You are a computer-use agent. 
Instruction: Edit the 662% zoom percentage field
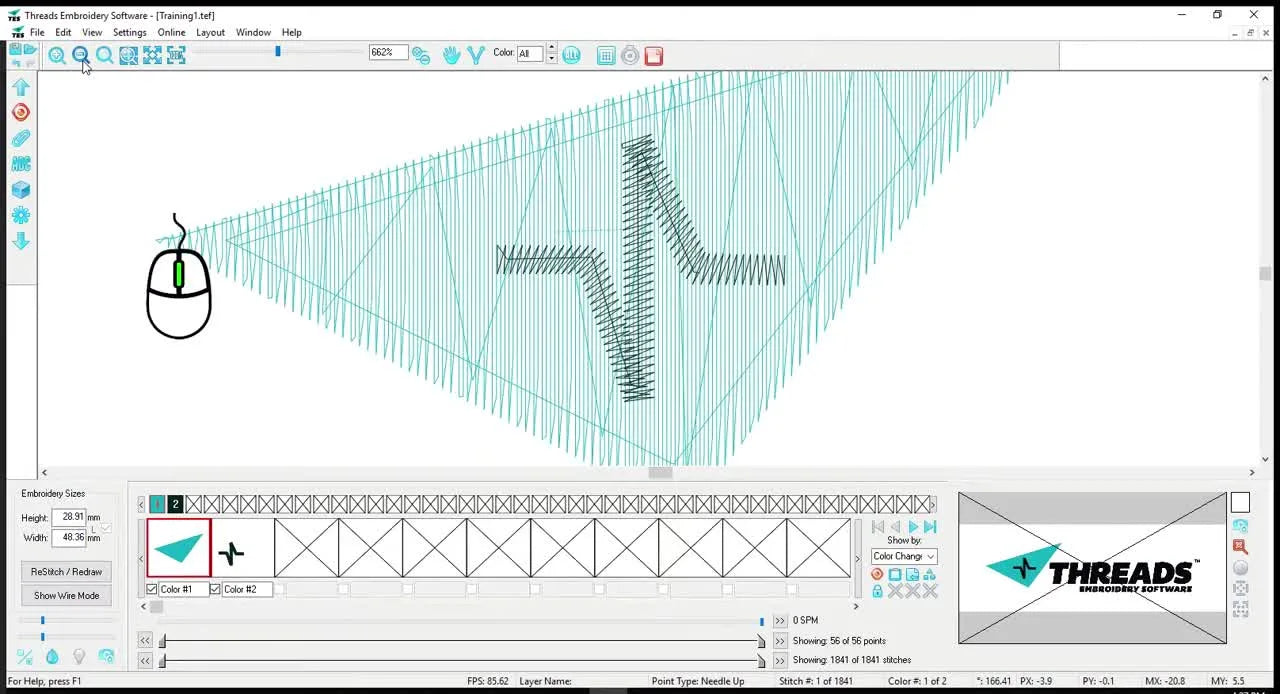click(388, 52)
